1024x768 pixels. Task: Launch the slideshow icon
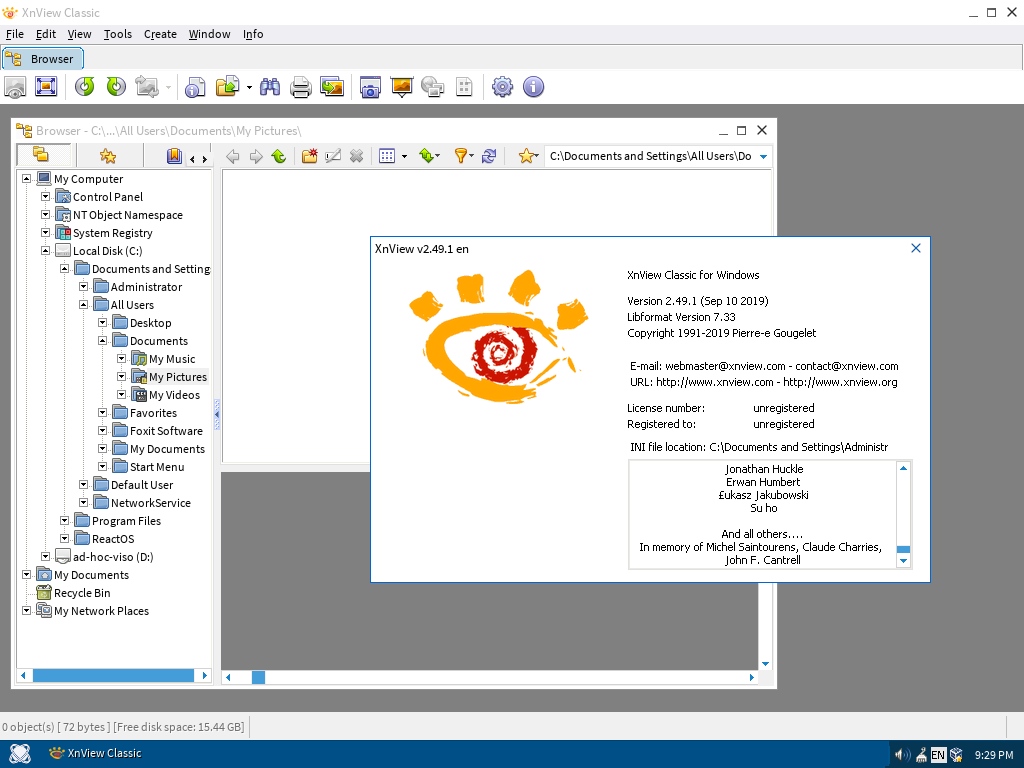pyautogui.click(x=402, y=87)
